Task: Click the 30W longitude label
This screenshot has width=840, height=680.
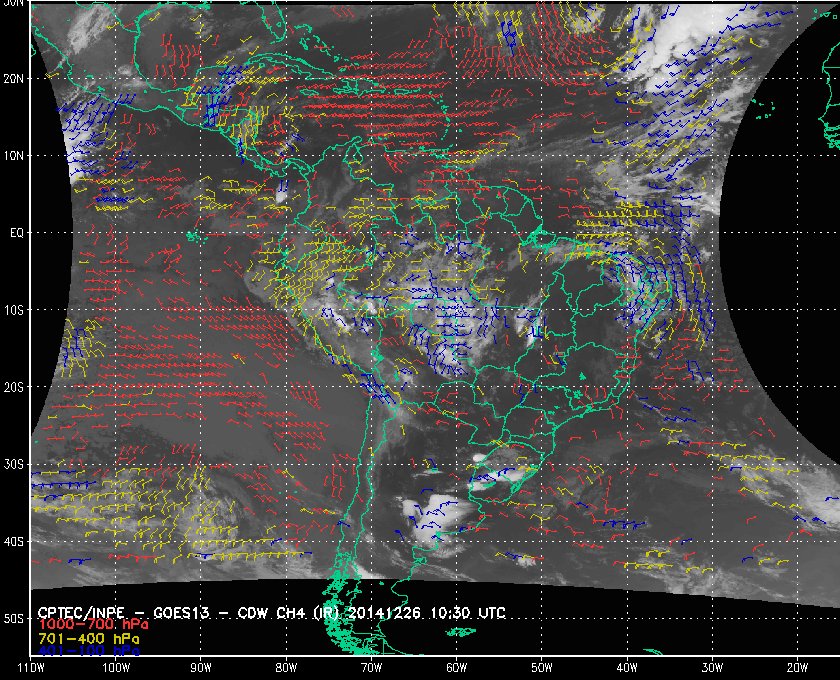Action: (x=712, y=668)
